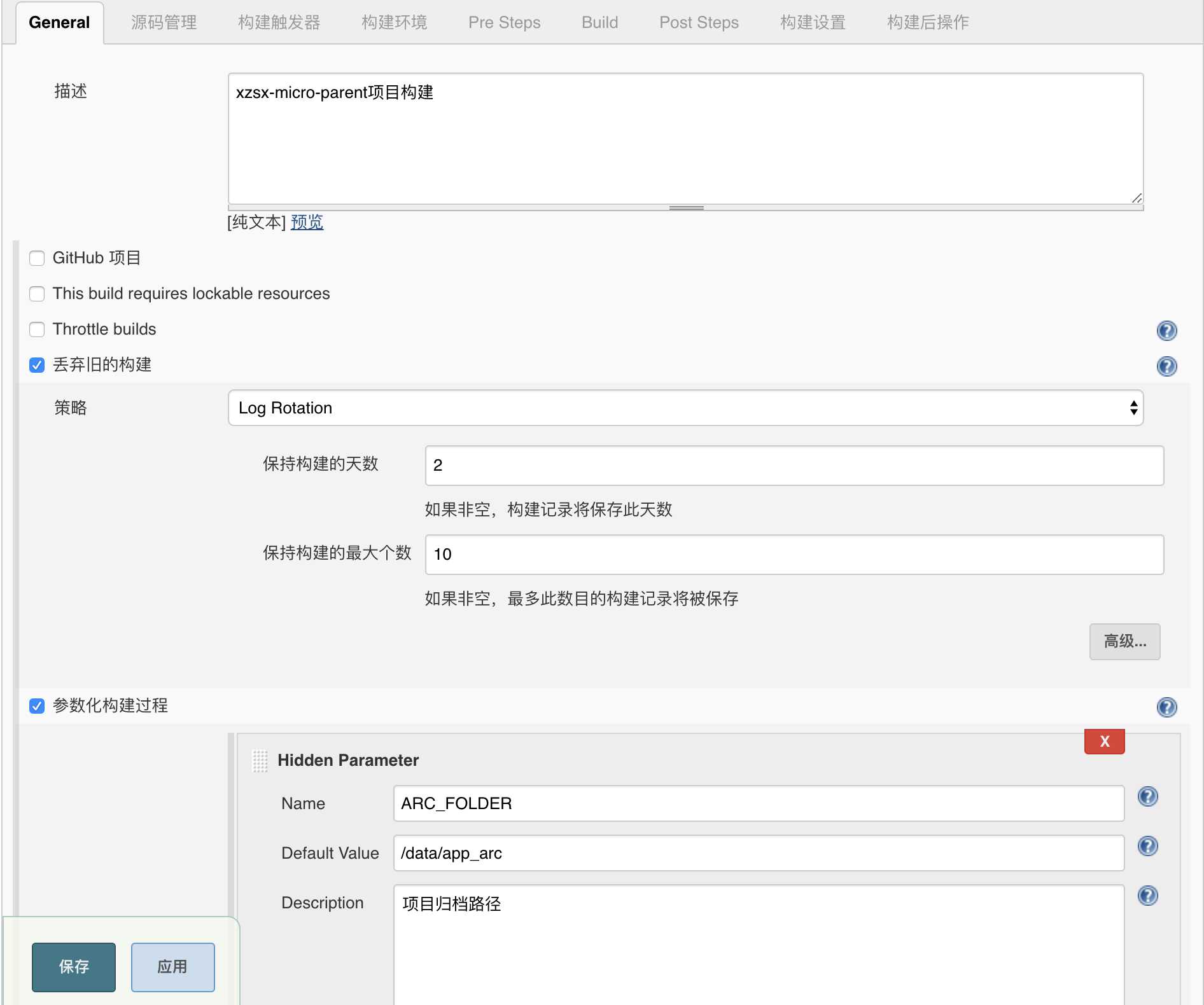Switch to the 构建后操作 tab
Screen dimensions: 1204x1005
point(928,23)
